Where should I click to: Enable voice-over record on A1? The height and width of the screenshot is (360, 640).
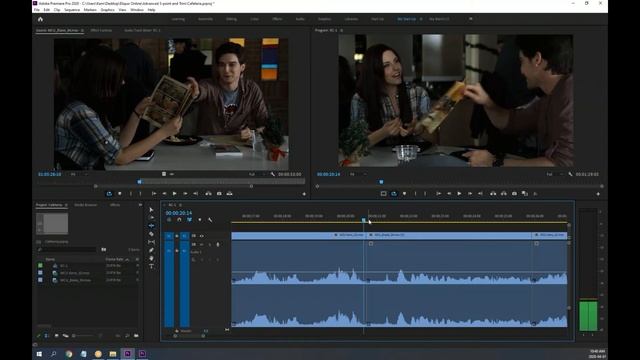tap(218, 244)
